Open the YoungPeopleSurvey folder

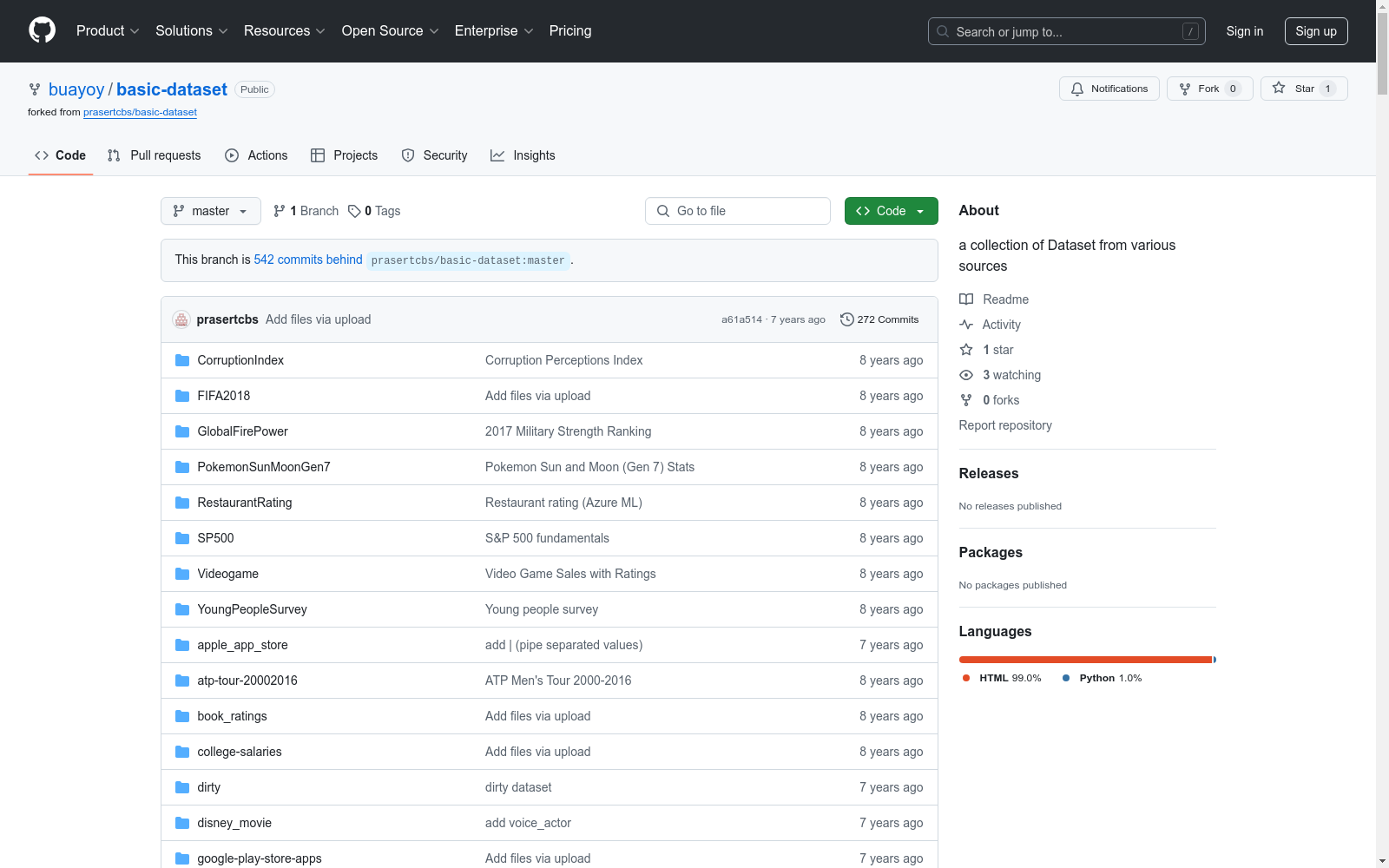pyautogui.click(x=252, y=609)
